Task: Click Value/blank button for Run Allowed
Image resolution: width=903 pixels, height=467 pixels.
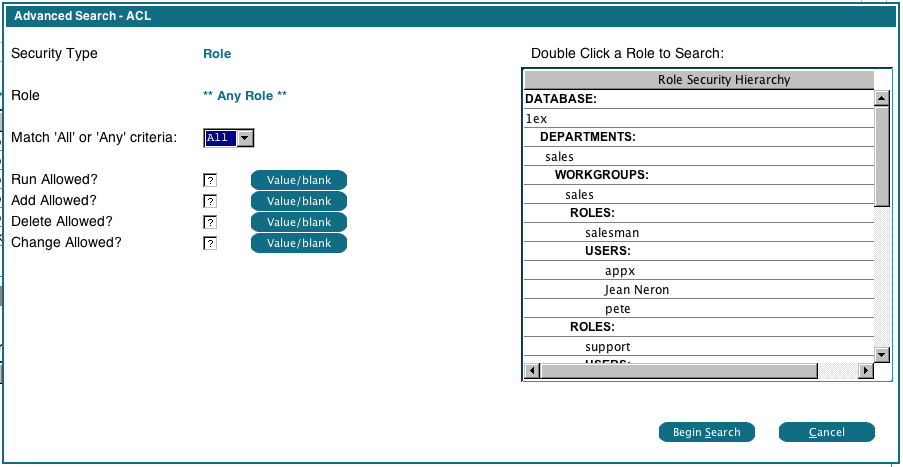Action: pos(299,180)
